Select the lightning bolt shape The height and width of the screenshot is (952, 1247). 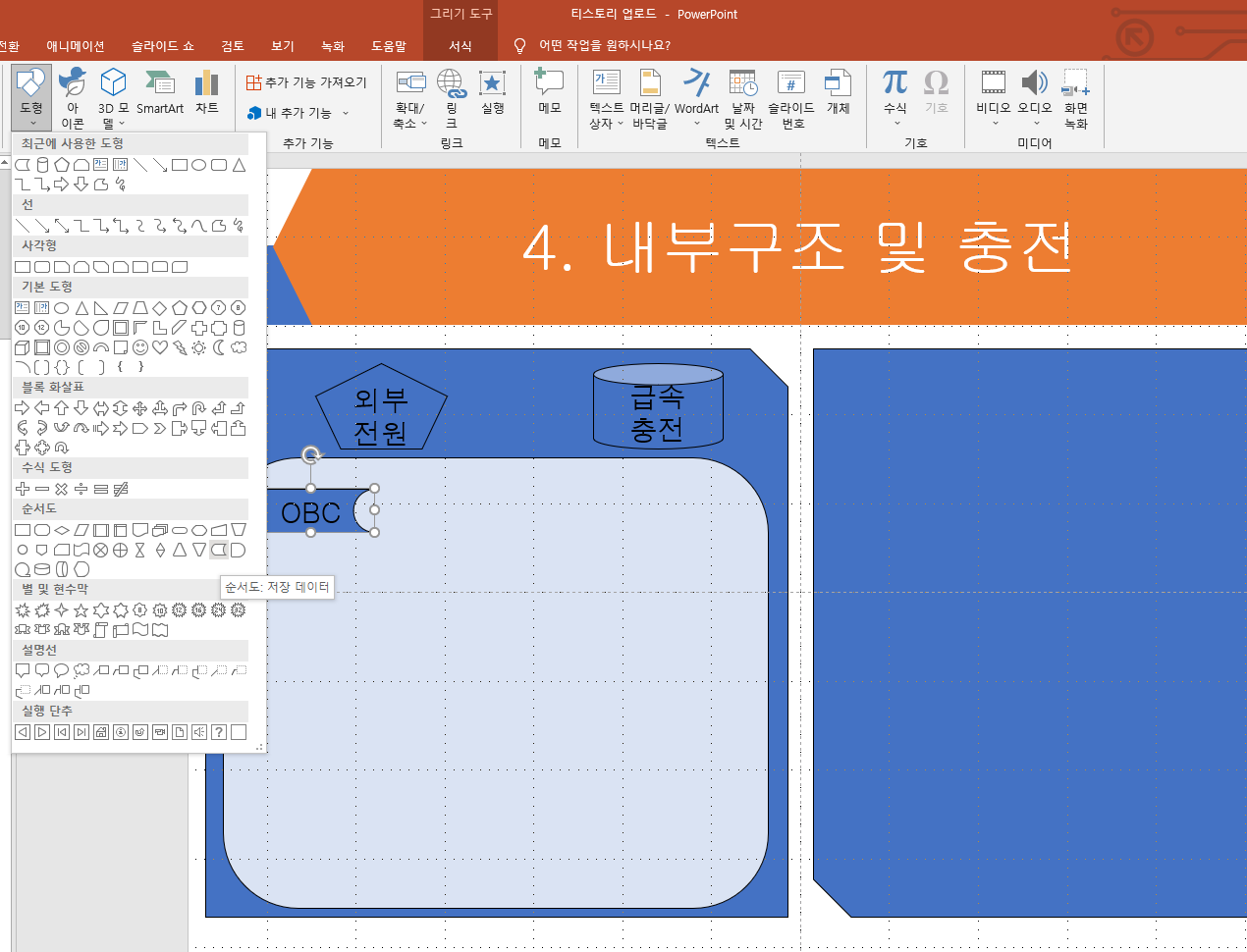[180, 347]
